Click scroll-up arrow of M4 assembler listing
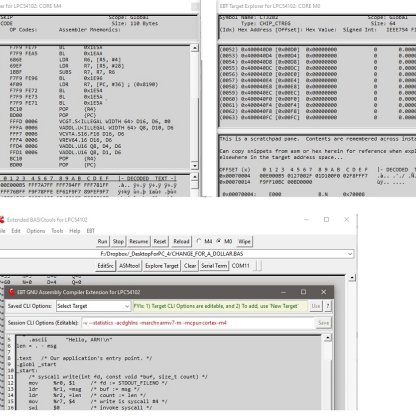Screen dimensions: 416x416 tap(195, 48)
